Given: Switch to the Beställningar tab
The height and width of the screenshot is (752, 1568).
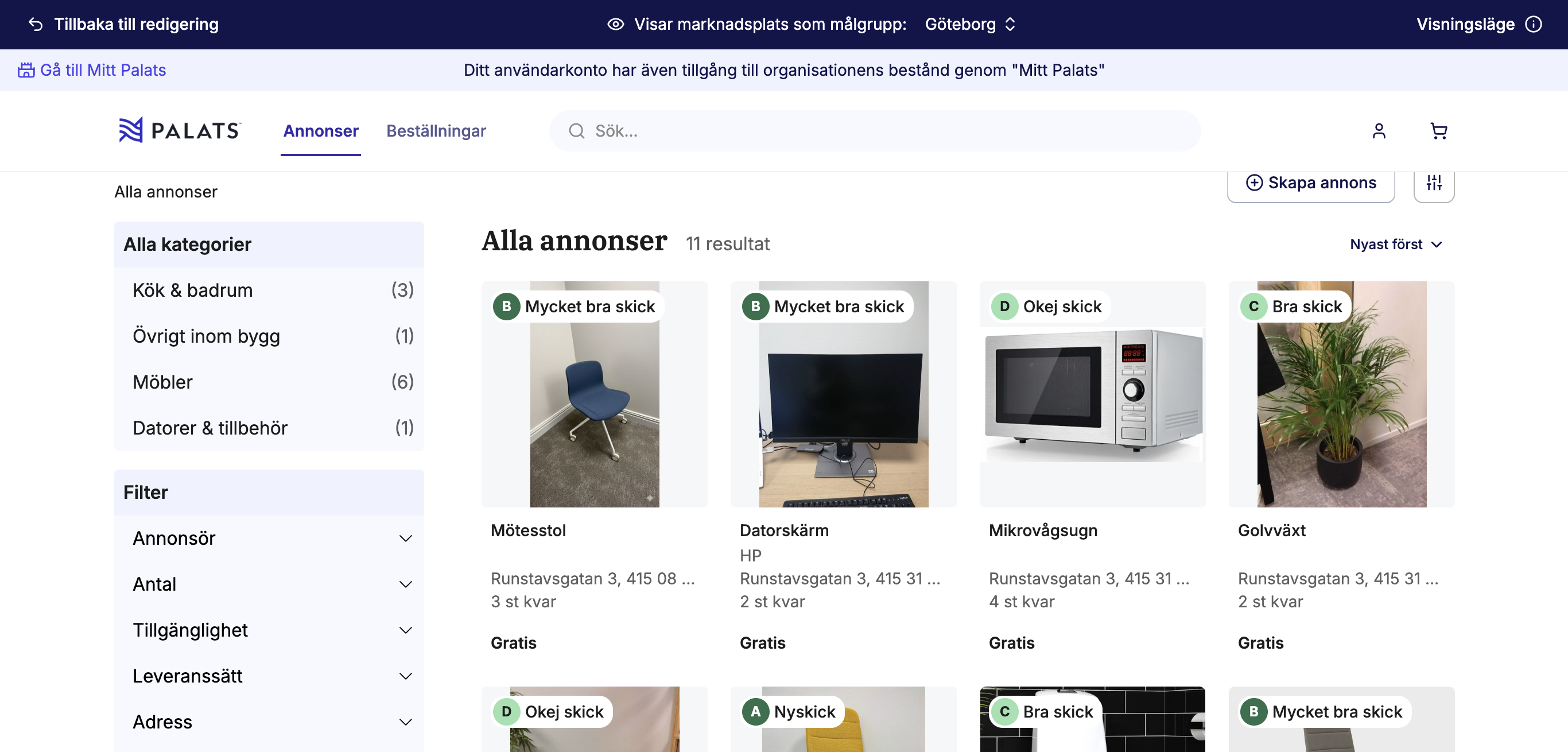Looking at the screenshot, I should point(436,131).
